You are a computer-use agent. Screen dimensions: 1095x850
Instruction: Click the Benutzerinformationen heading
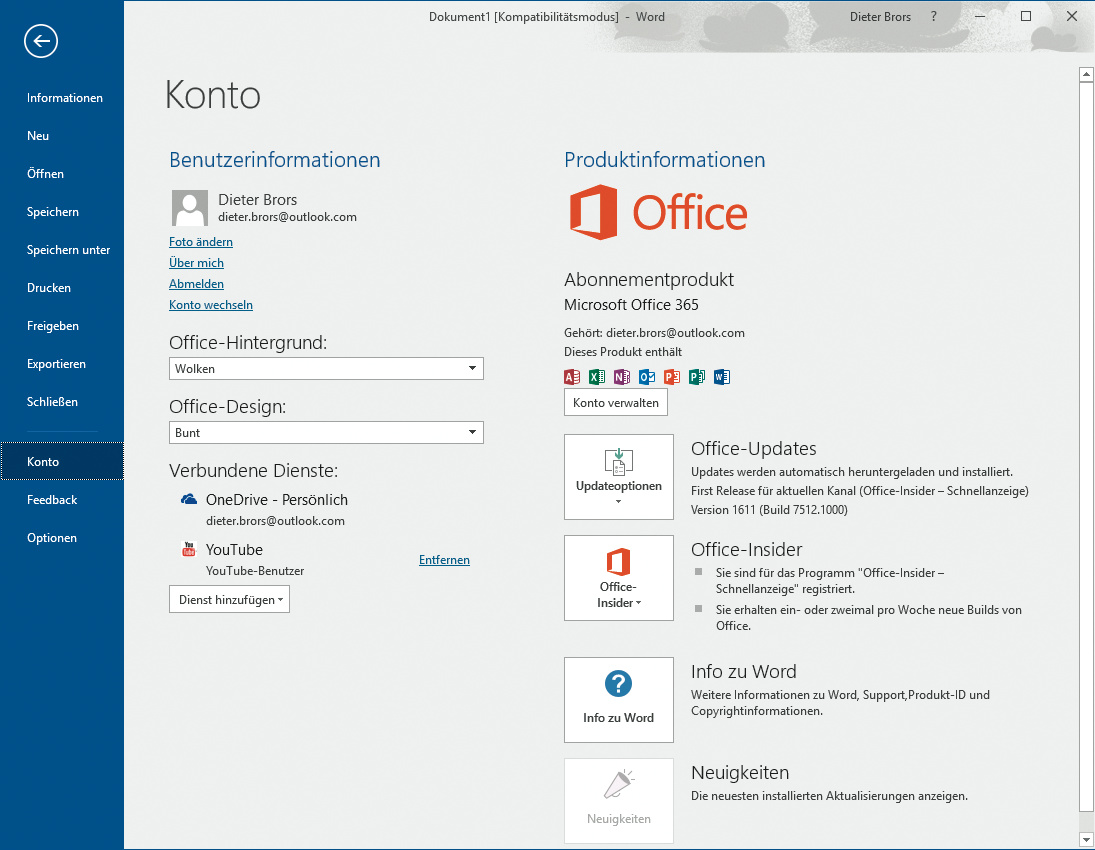tap(274, 160)
